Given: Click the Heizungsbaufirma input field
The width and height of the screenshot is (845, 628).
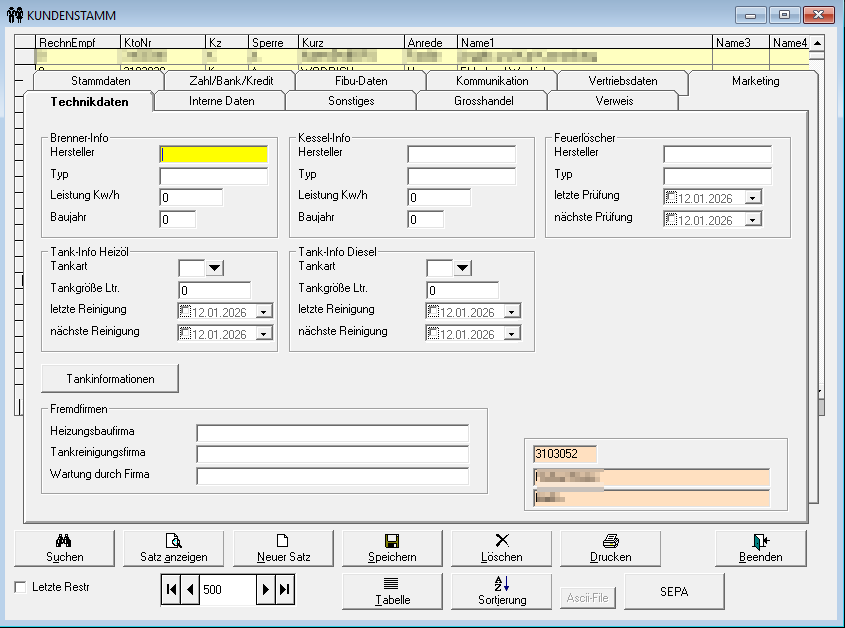Looking at the screenshot, I should point(332,433).
